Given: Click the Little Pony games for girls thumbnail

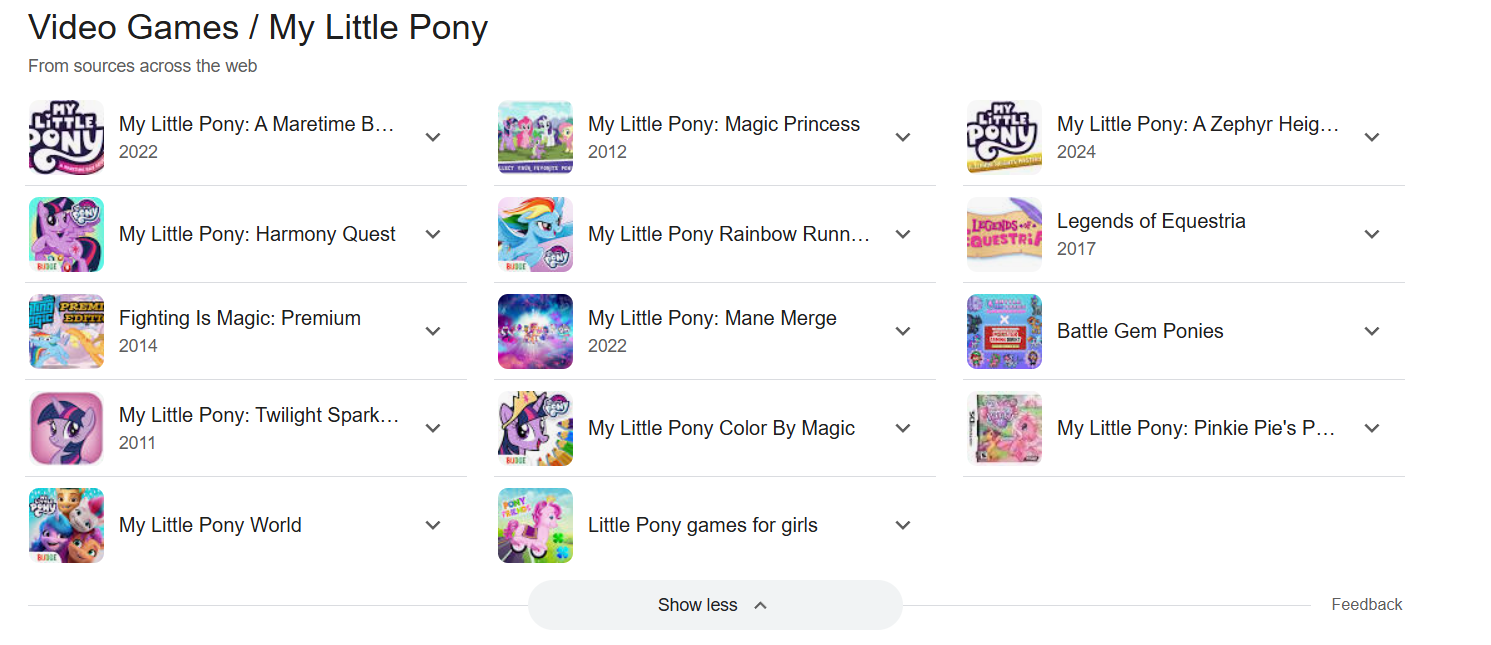Looking at the screenshot, I should [535, 525].
